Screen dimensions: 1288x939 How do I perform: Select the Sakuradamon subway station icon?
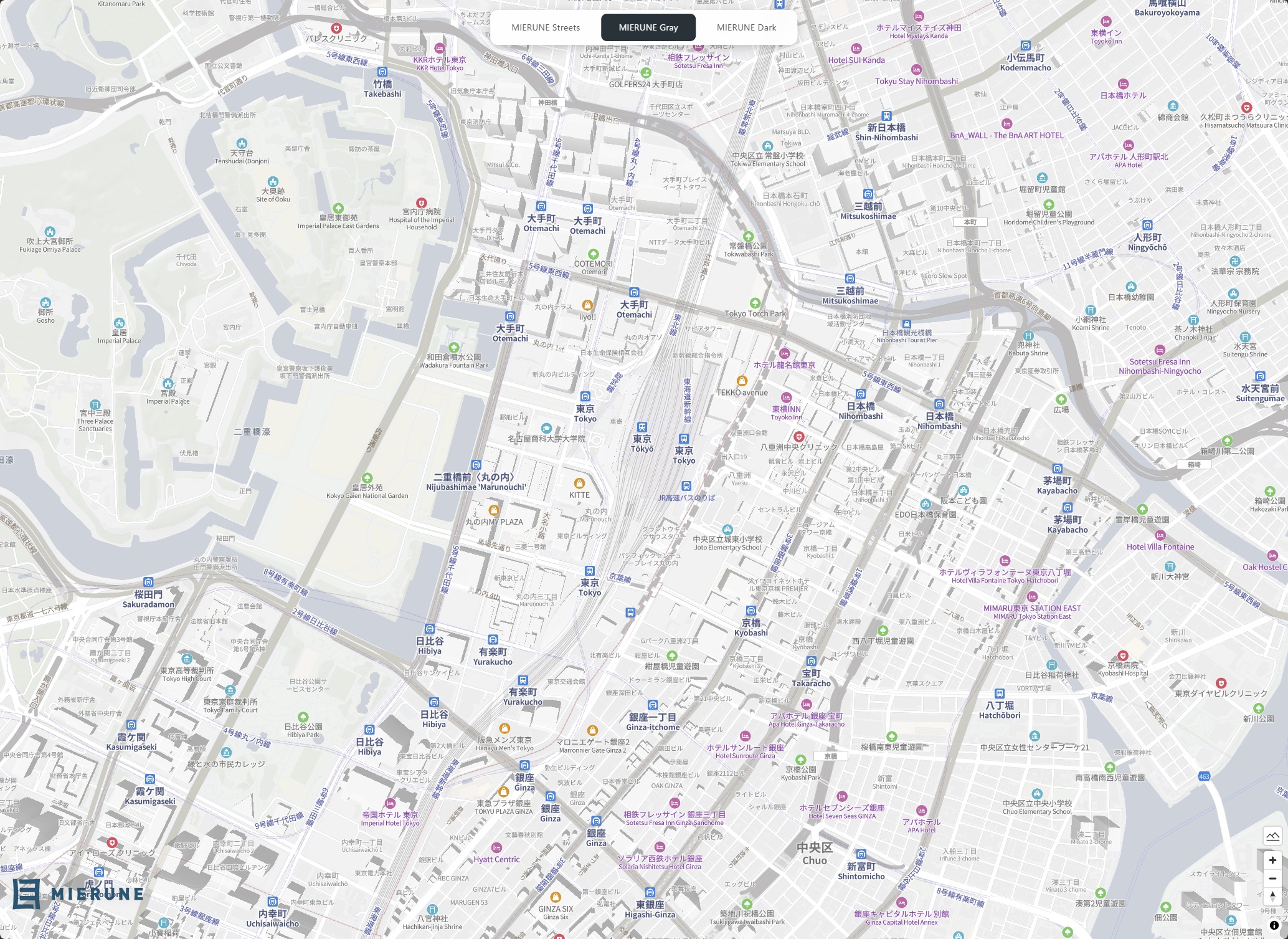(x=148, y=582)
